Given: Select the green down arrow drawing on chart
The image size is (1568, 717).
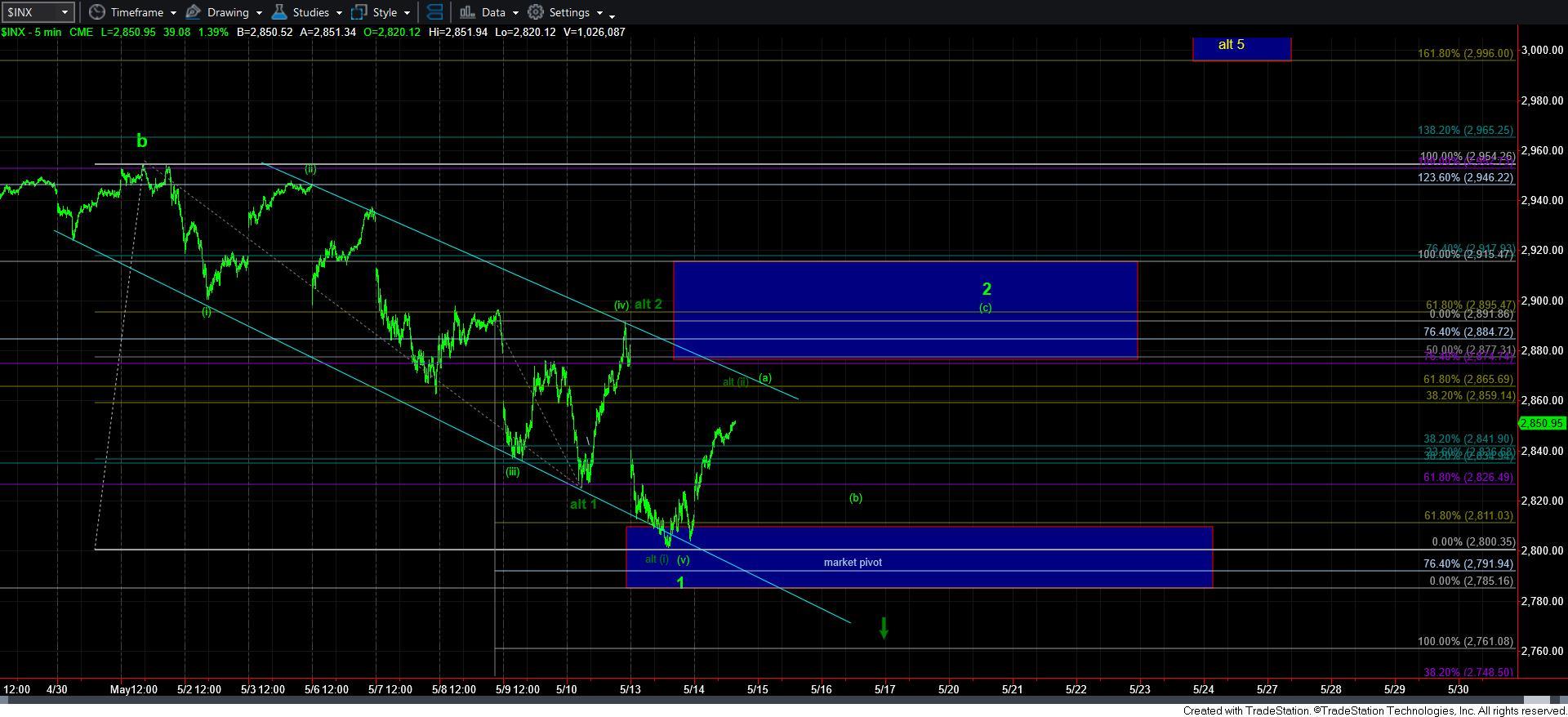Looking at the screenshot, I should click(884, 627).
